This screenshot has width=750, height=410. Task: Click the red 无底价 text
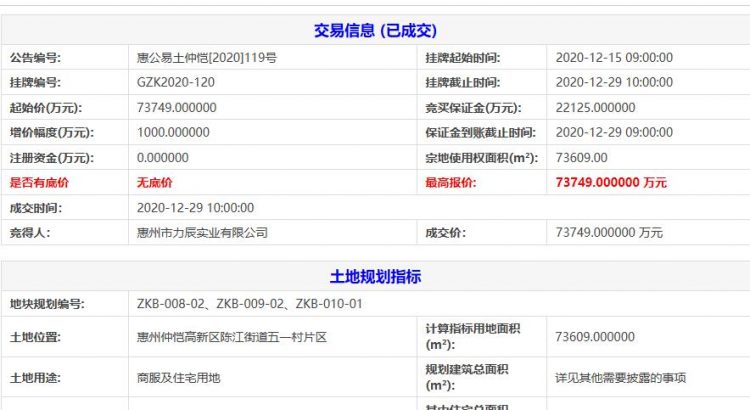coord(154,183)
